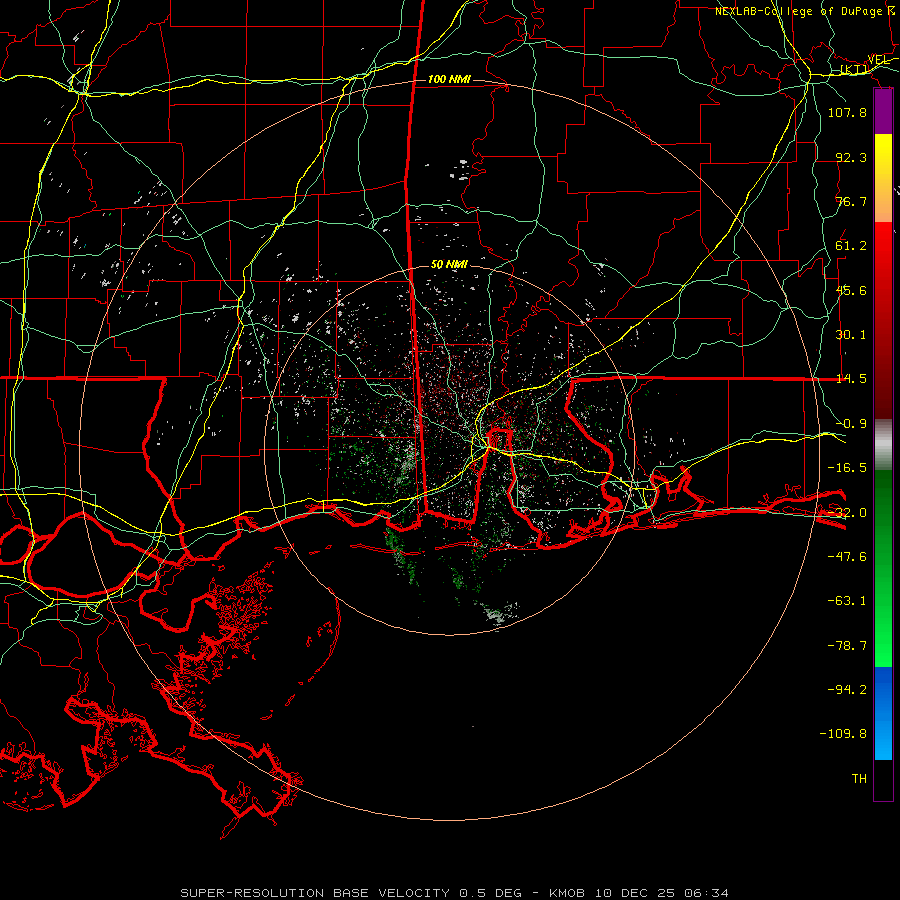Select the -32.0 legend value
The height and width of the screenshot is (900, 900).
tap(847, 513)
